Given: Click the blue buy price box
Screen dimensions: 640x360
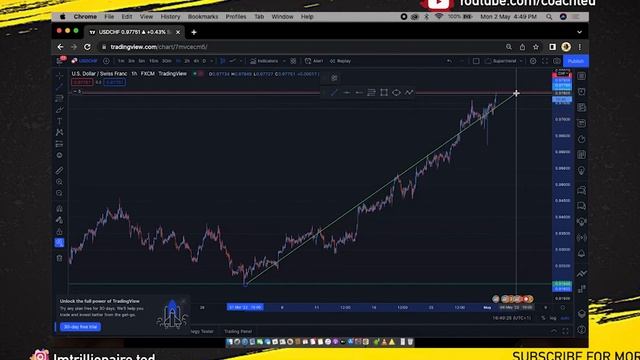Looking at the screenshot, I should tap(114, 82).
